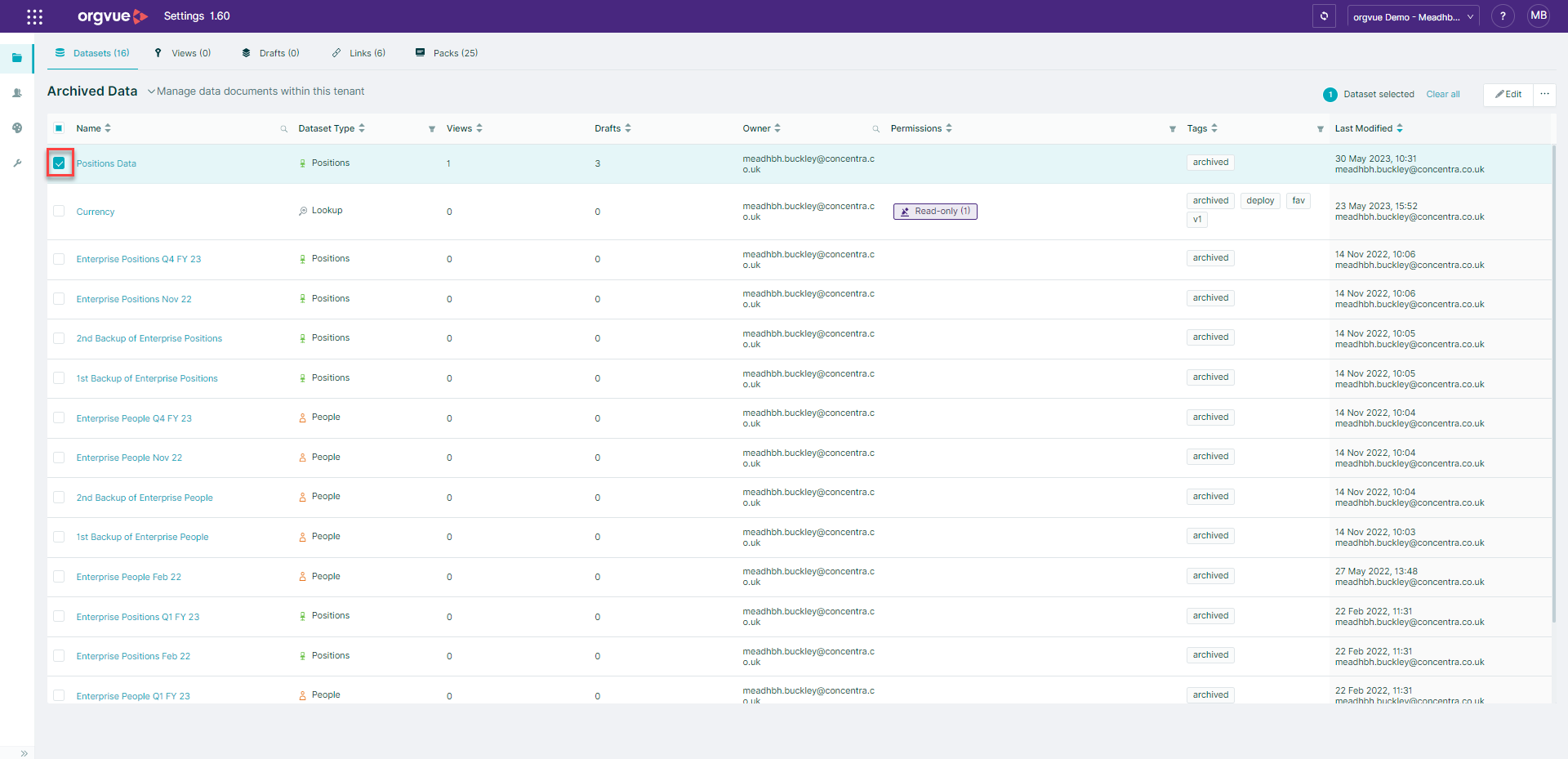Viewport: 1568px width, 759px height.
Task: Switch to the Datasets (16) tab
Action: [x=92, y=53]
